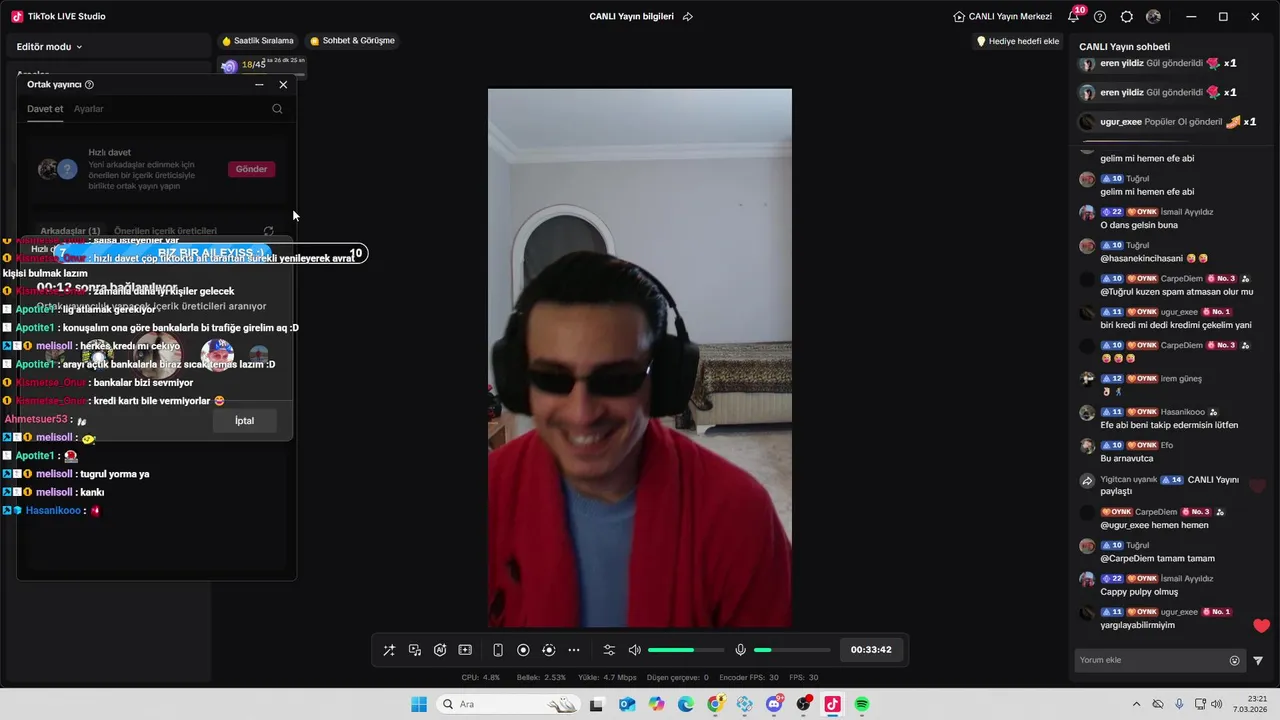Open CANLI Yayın bilgileri
The image size is (1280, 720).
631,17
